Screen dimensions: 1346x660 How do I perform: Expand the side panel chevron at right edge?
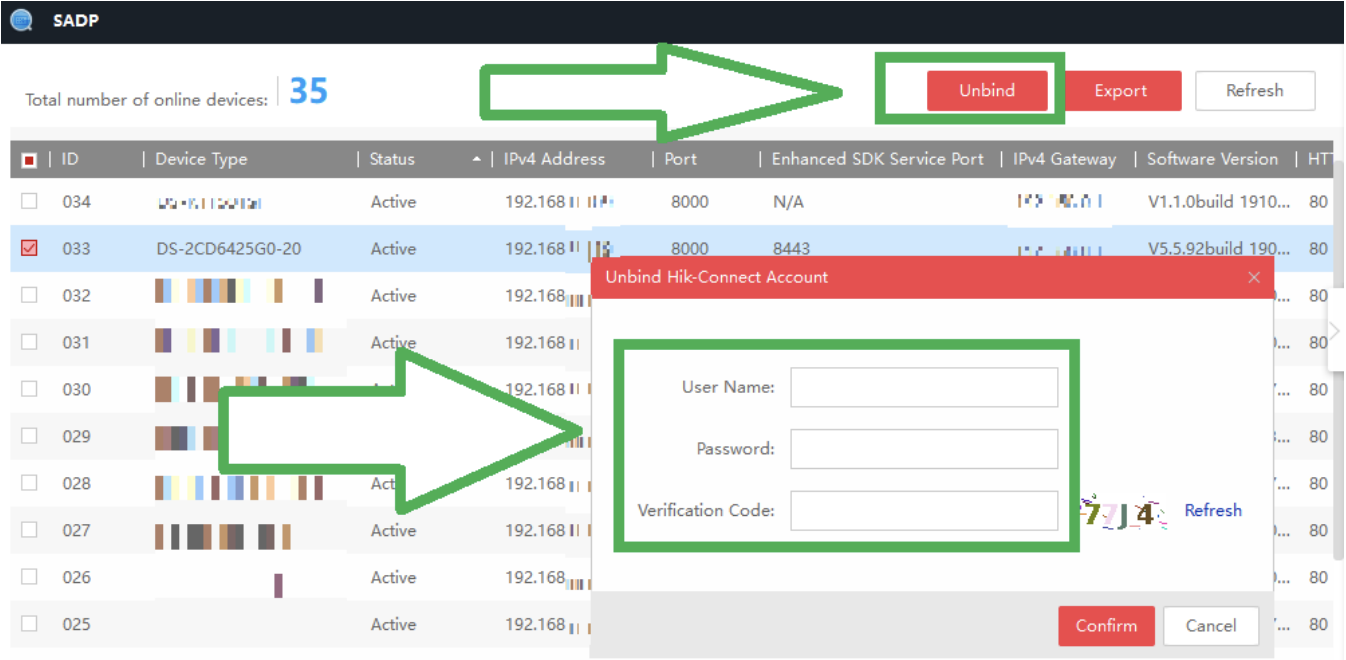[1335, 331]
